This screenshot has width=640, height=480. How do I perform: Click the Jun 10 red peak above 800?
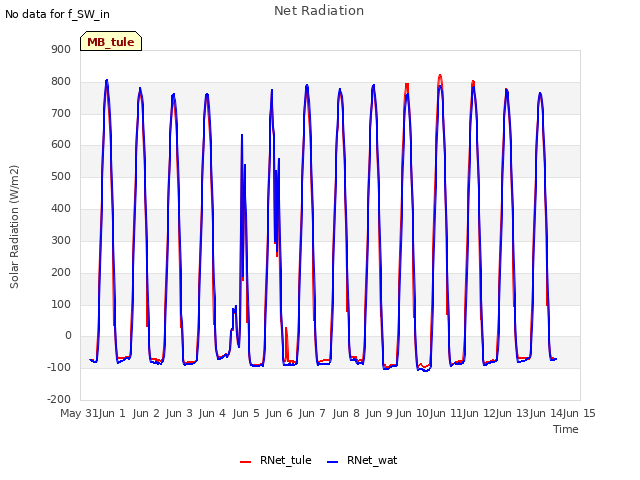[x=440, y=77]
